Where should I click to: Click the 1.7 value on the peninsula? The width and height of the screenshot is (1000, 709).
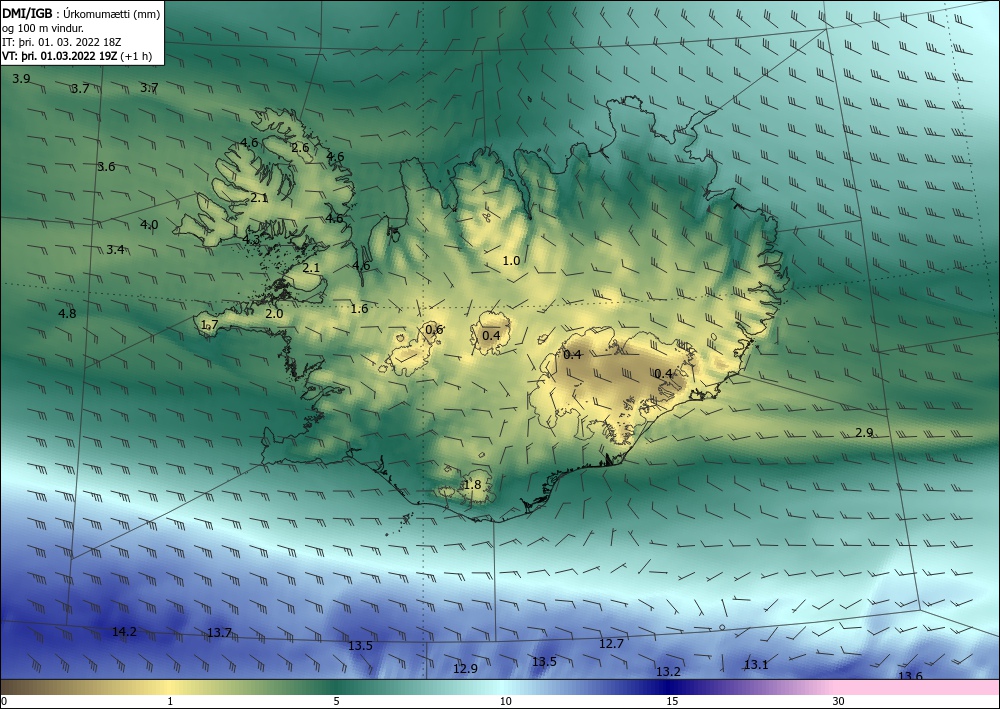click(x=209, y=325)
